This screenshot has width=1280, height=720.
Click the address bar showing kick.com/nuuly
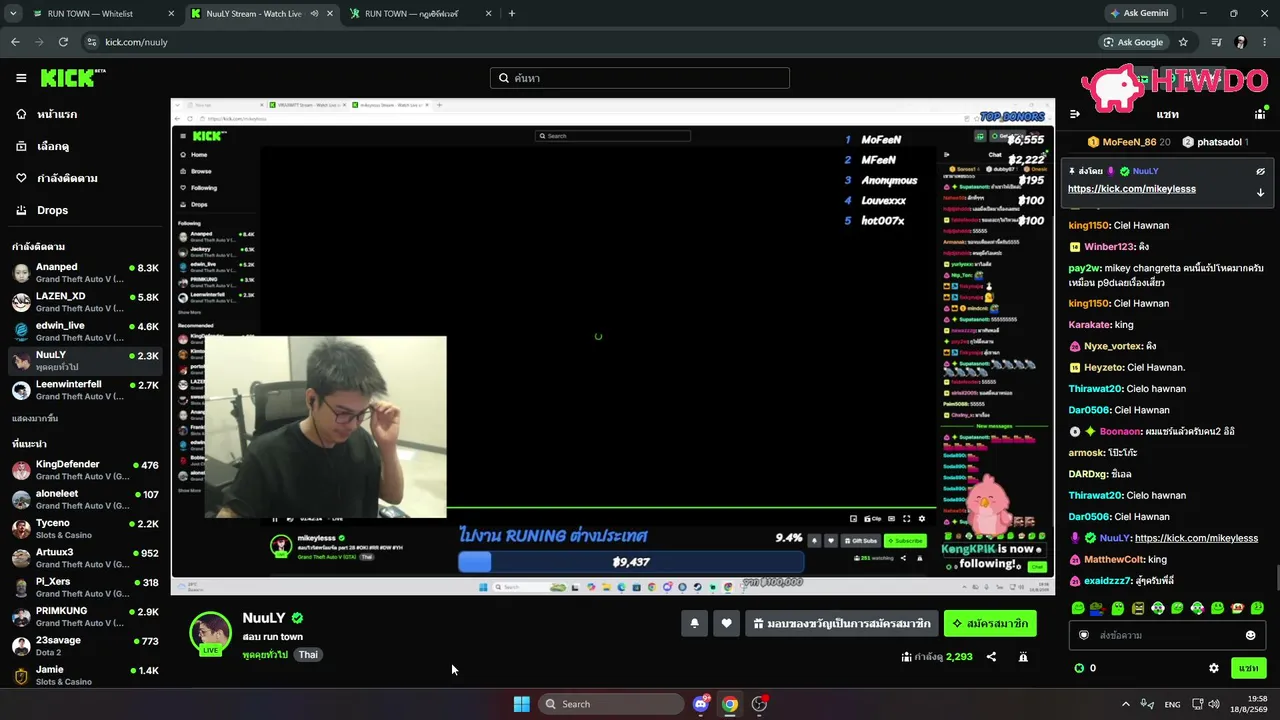pos(590,42)
